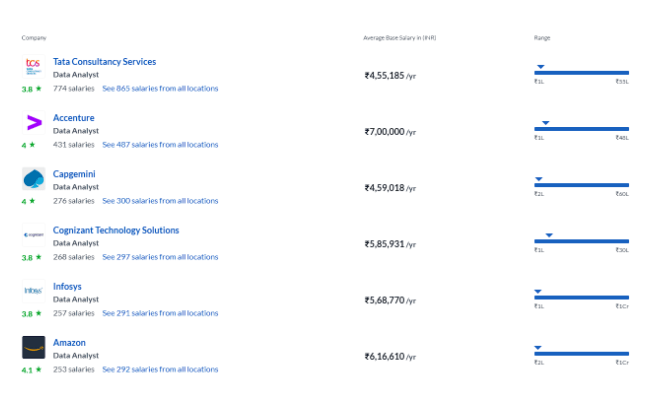Image resolution: width=665 pixels, height=401 pixels.
Task: Click the Infosys company logo
Action: click(33, 291)
